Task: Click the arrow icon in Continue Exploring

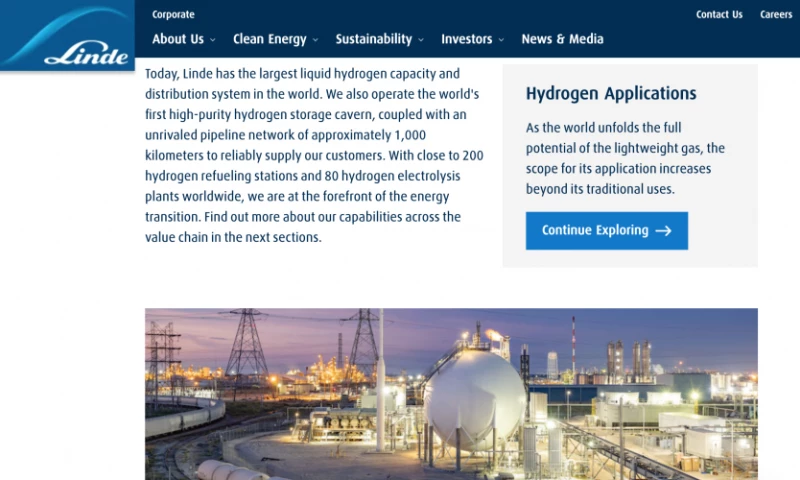Action: click(663, 231)
